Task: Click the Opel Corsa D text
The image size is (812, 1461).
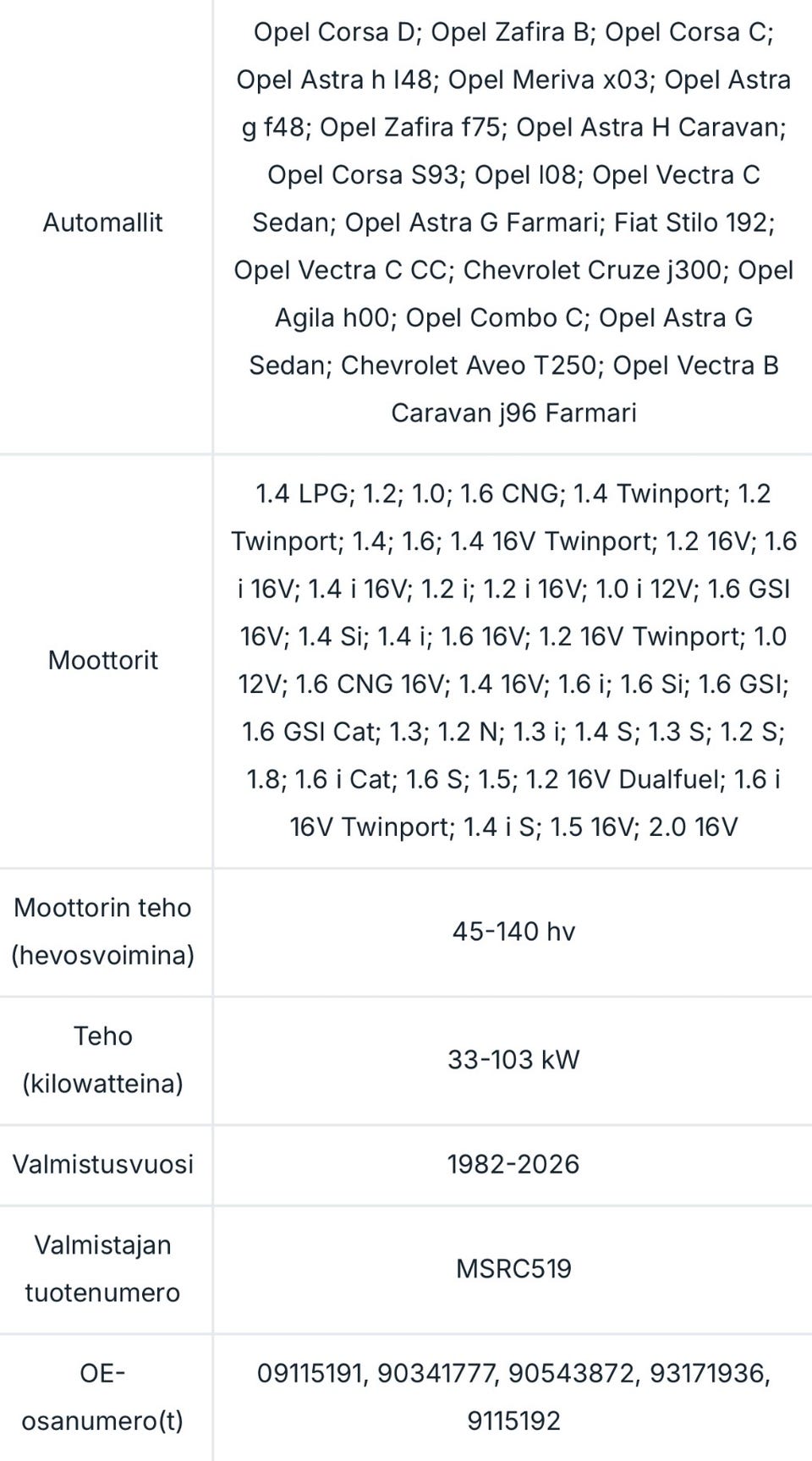Action: pos(334,32)
